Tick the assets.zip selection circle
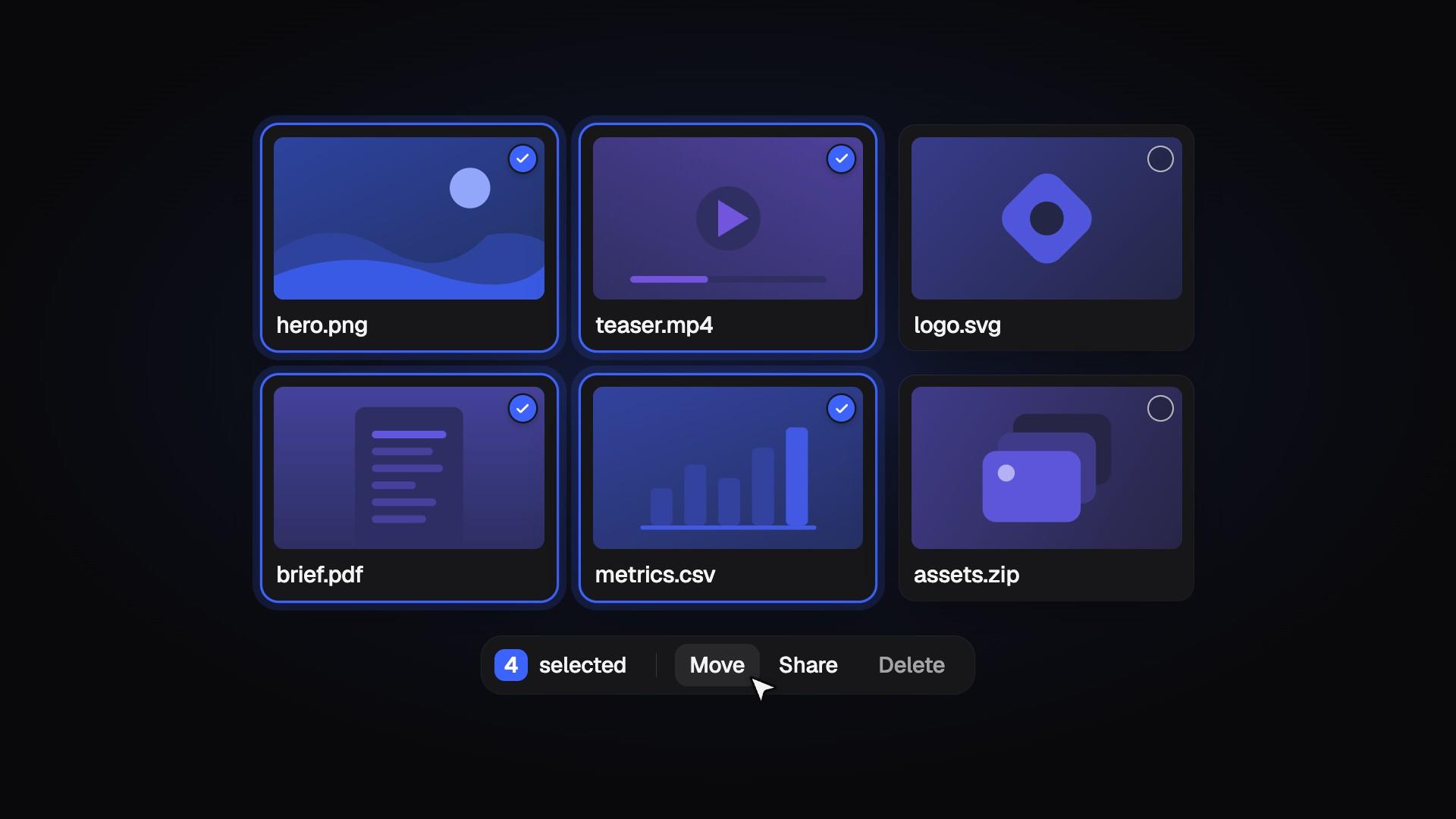 [x=1160, y=409]
